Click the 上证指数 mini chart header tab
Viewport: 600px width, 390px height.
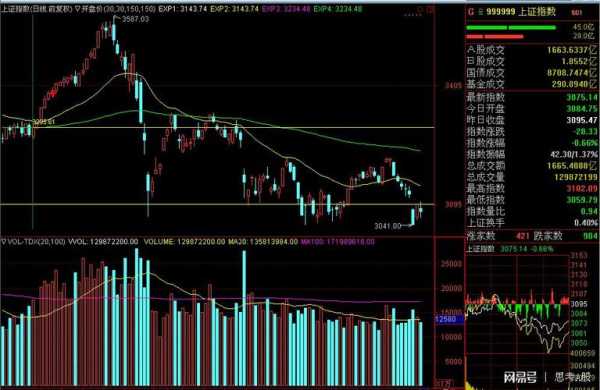[x=481, y=249]
